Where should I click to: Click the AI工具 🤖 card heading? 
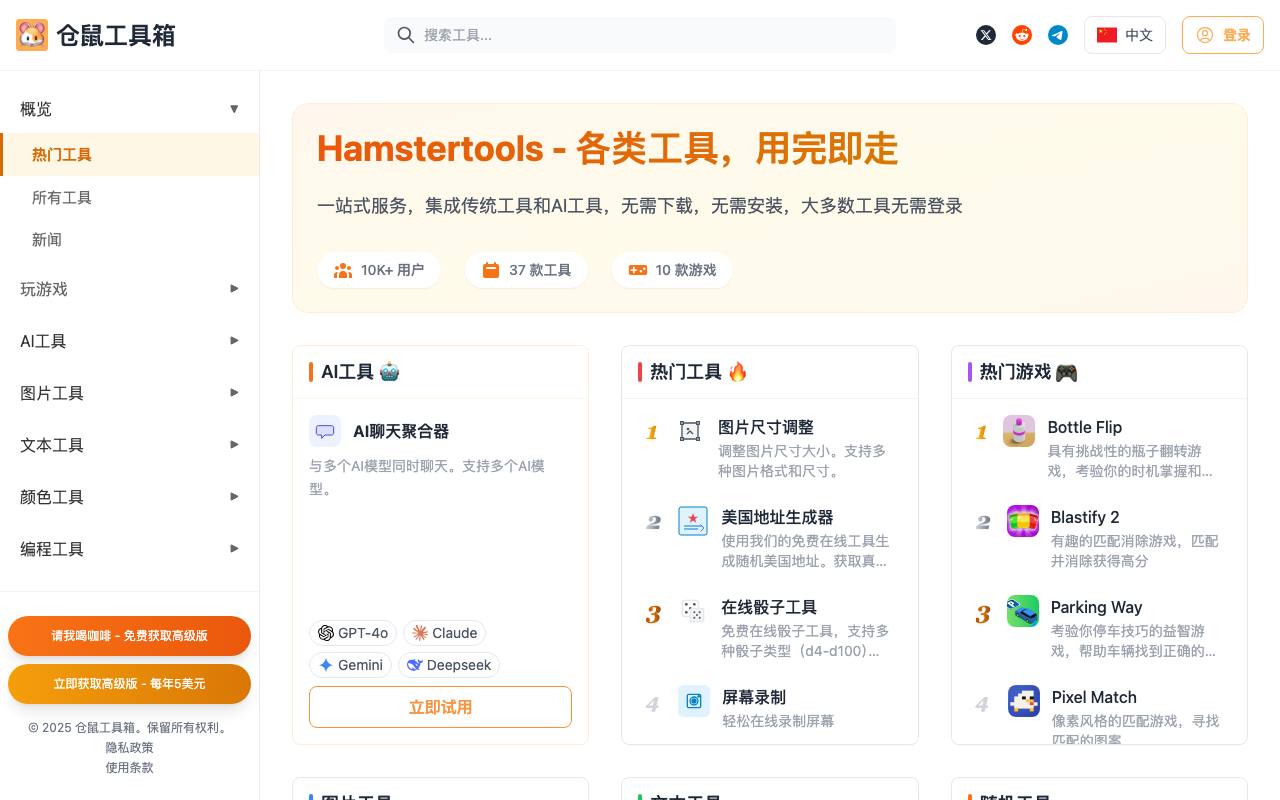[x=361, y=372]
